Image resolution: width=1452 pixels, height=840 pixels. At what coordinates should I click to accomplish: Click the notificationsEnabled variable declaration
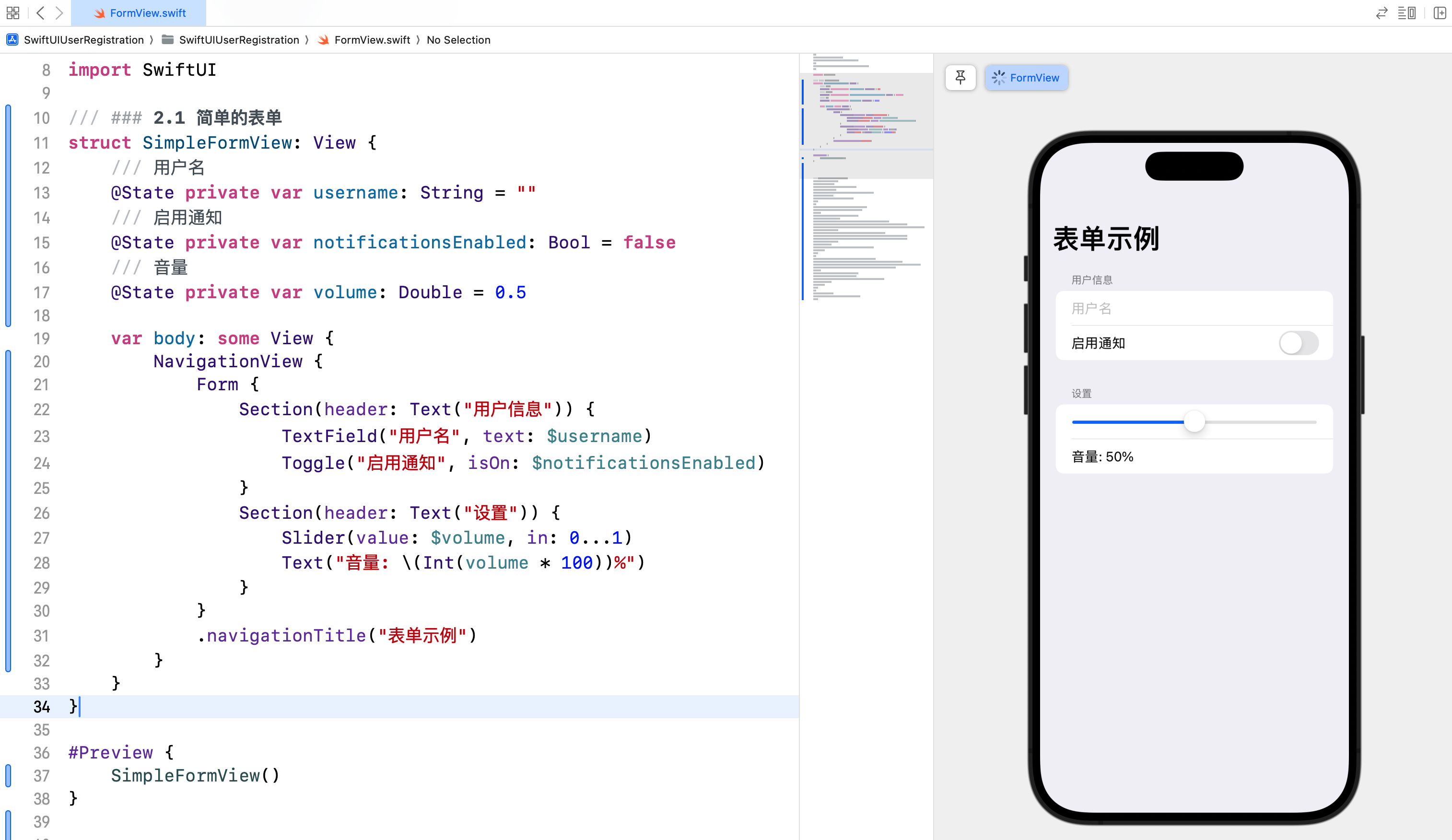coord(420,243)
